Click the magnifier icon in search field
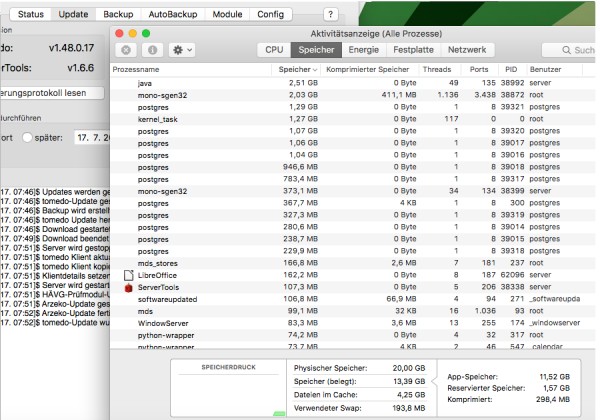 click(x=566, y=50)
